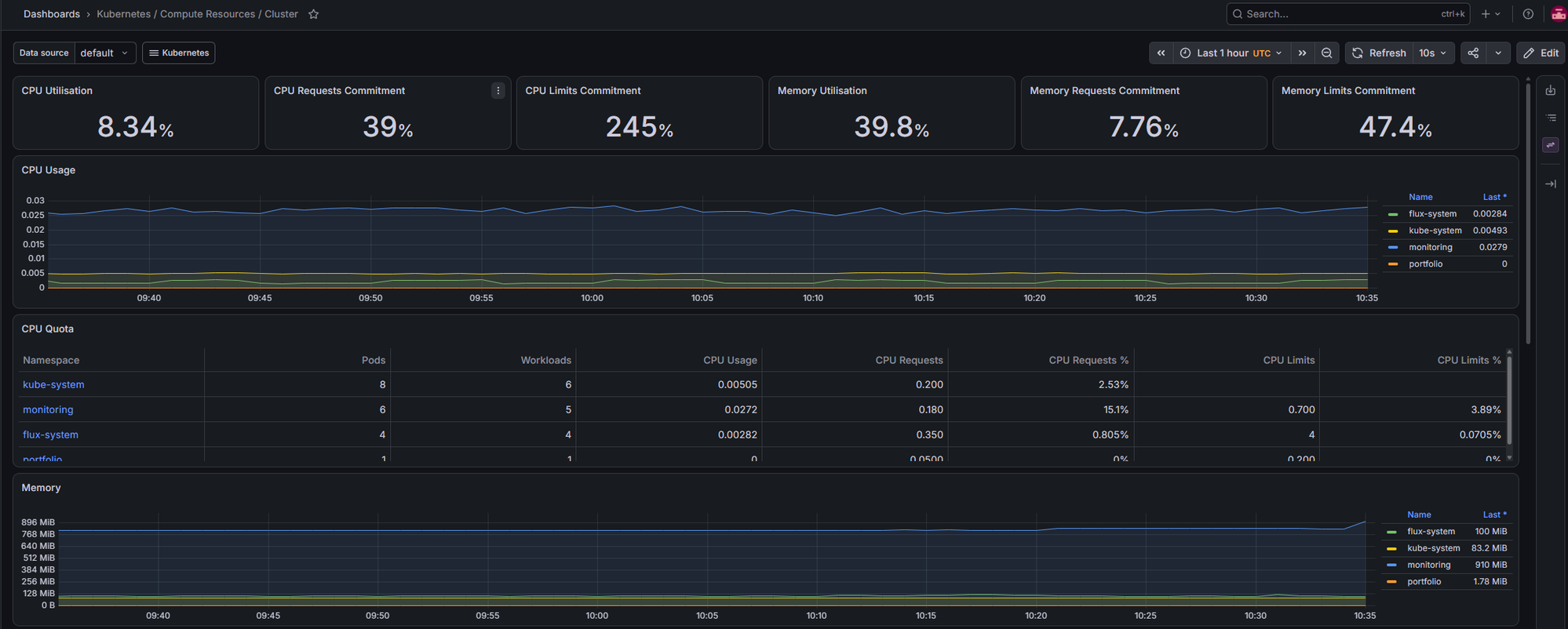1568x629 pixels.
Task: Toggle the highlighted swap-arrows sidebar icon
Action: click(x=1551, y=145)
